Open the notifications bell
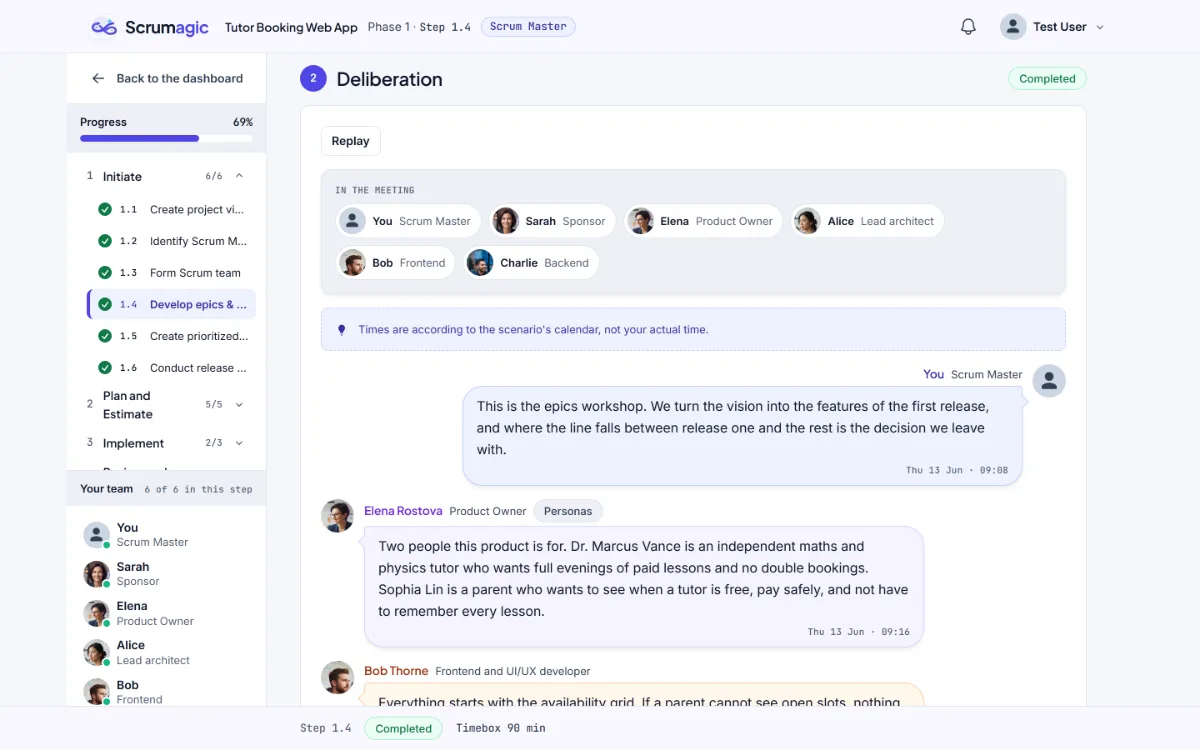 [x=968, y=27]
